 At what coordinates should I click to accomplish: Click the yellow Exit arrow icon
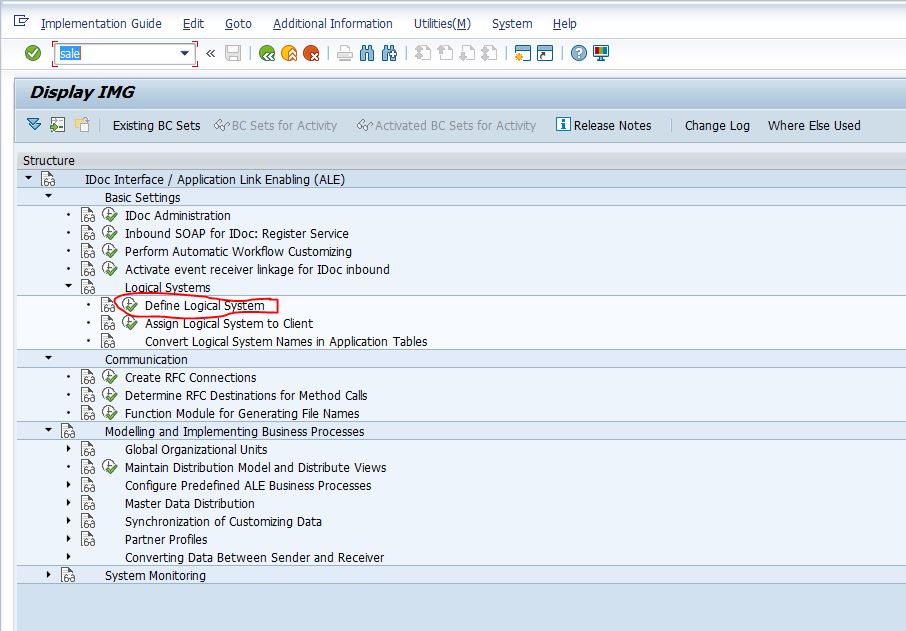[x=288, y=52]
